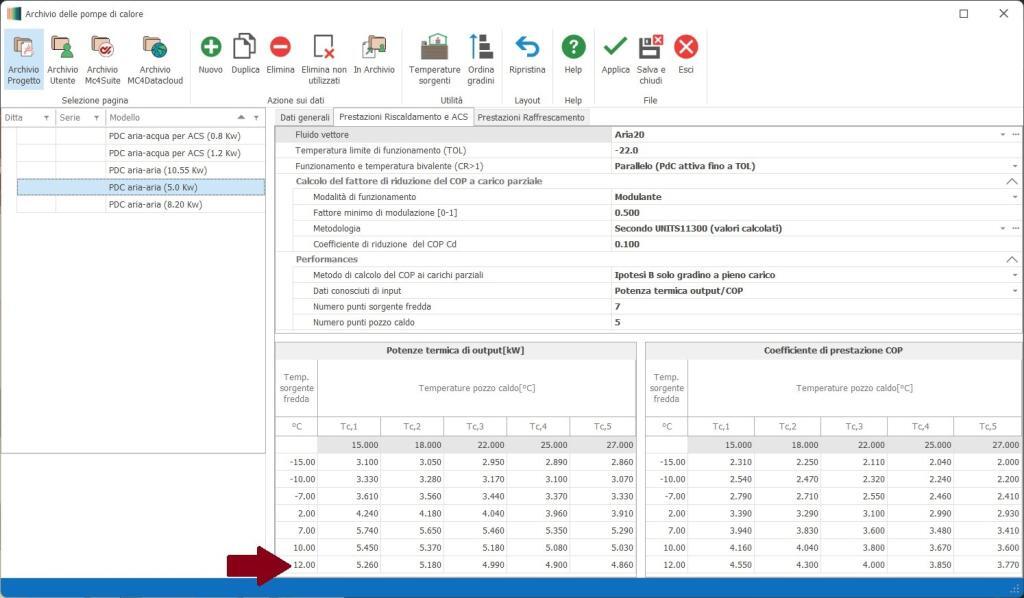Remove unused items with Elimina non utilizzati
1024x598 pixels.
[x=324, y=59]
